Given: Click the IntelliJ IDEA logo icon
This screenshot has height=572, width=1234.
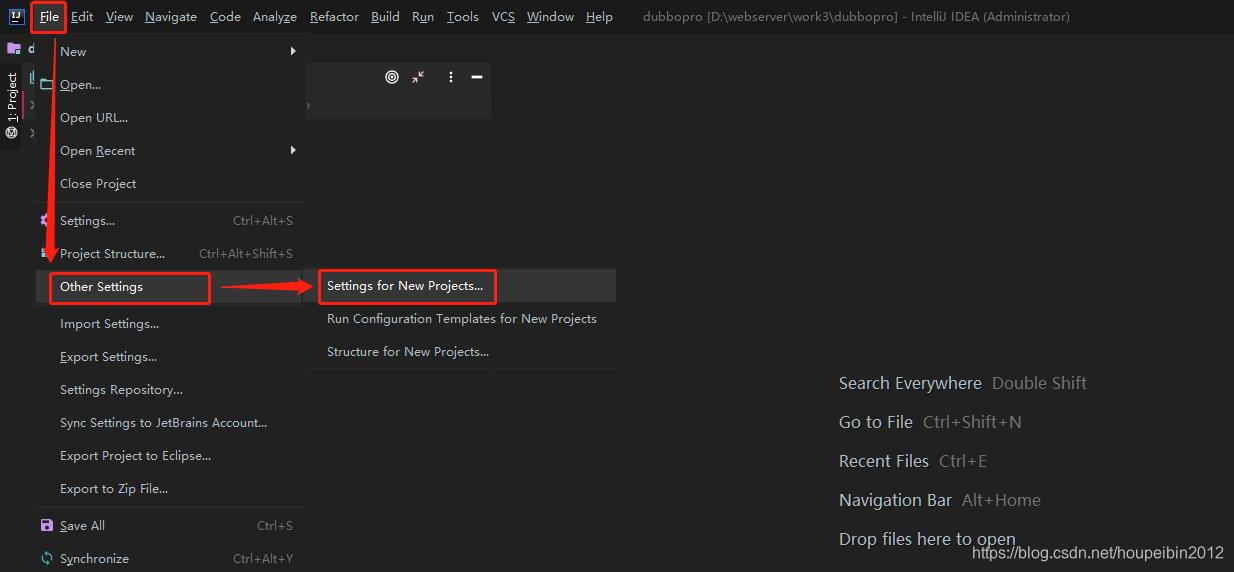Looking at the screenshot, I should (x=17, y=16).
